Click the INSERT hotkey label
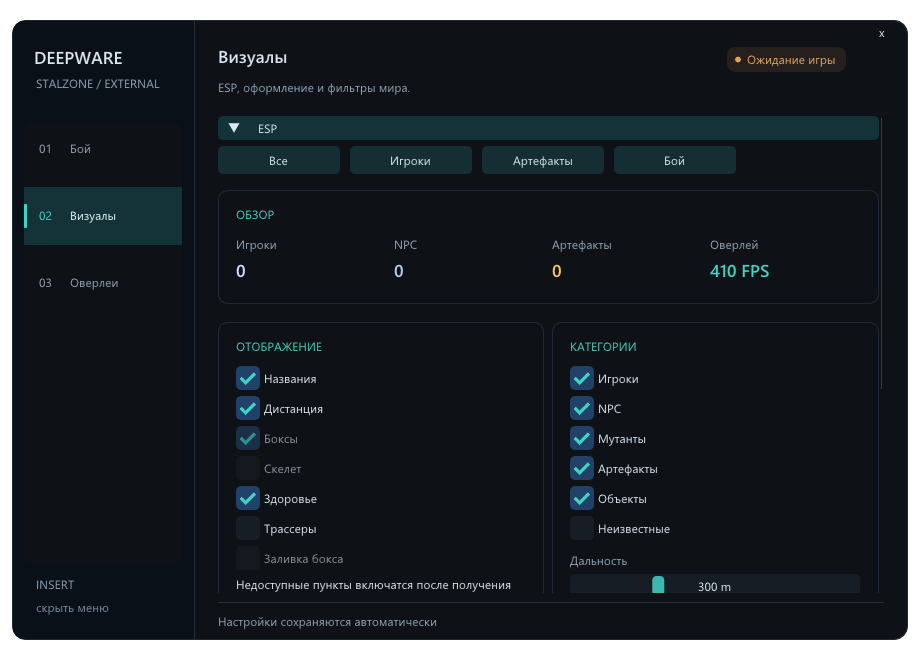Screen dimensions: 920x660 click(x=55, y=585)
